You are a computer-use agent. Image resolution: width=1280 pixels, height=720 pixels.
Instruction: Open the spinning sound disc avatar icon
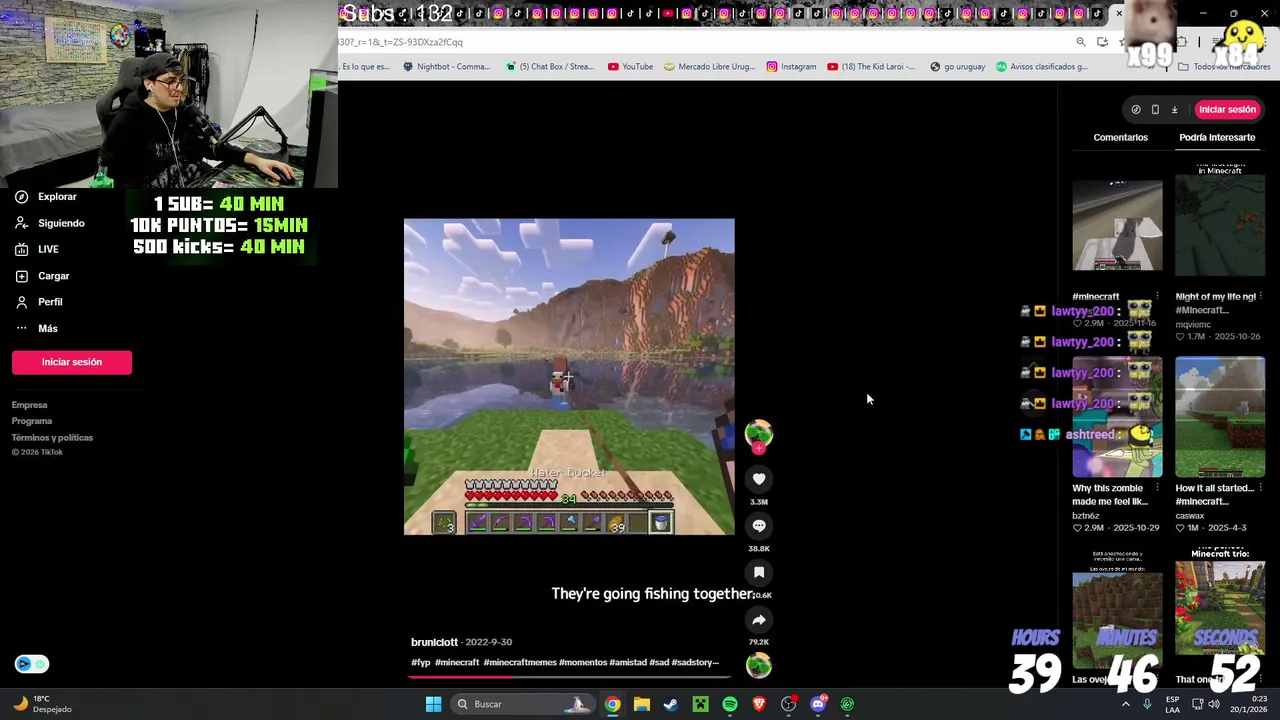point(759,665)
